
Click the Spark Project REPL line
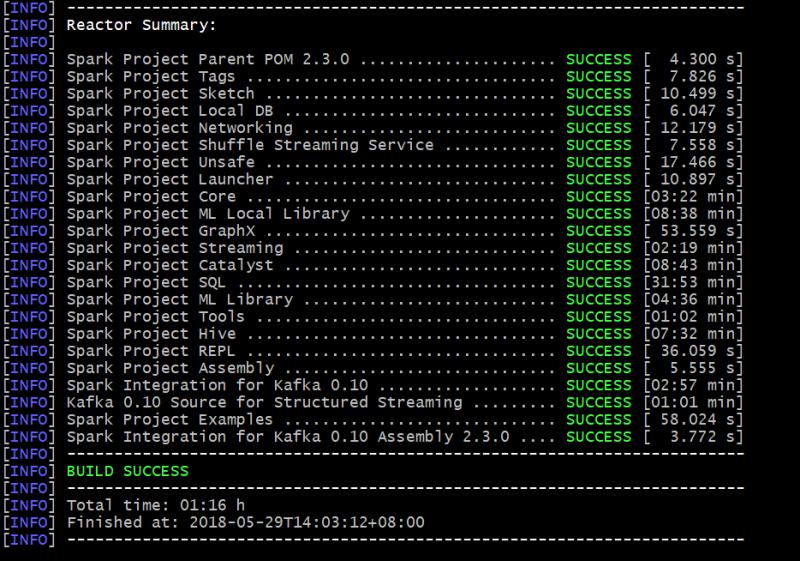pyautogui.click(x=151, y=351)
